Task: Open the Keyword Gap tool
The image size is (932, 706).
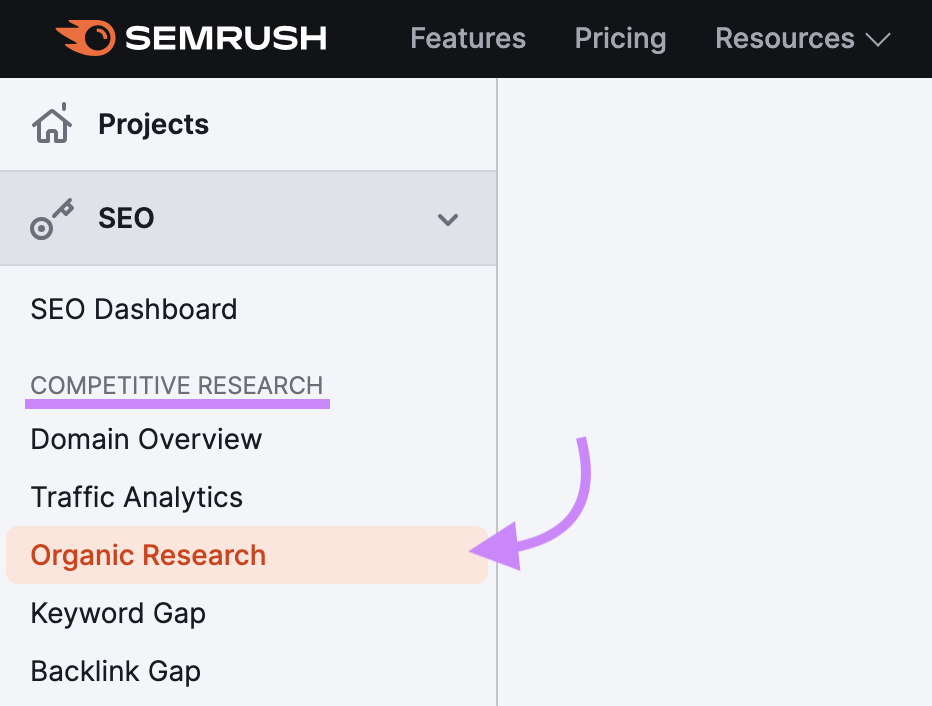Action: point(118,613)
